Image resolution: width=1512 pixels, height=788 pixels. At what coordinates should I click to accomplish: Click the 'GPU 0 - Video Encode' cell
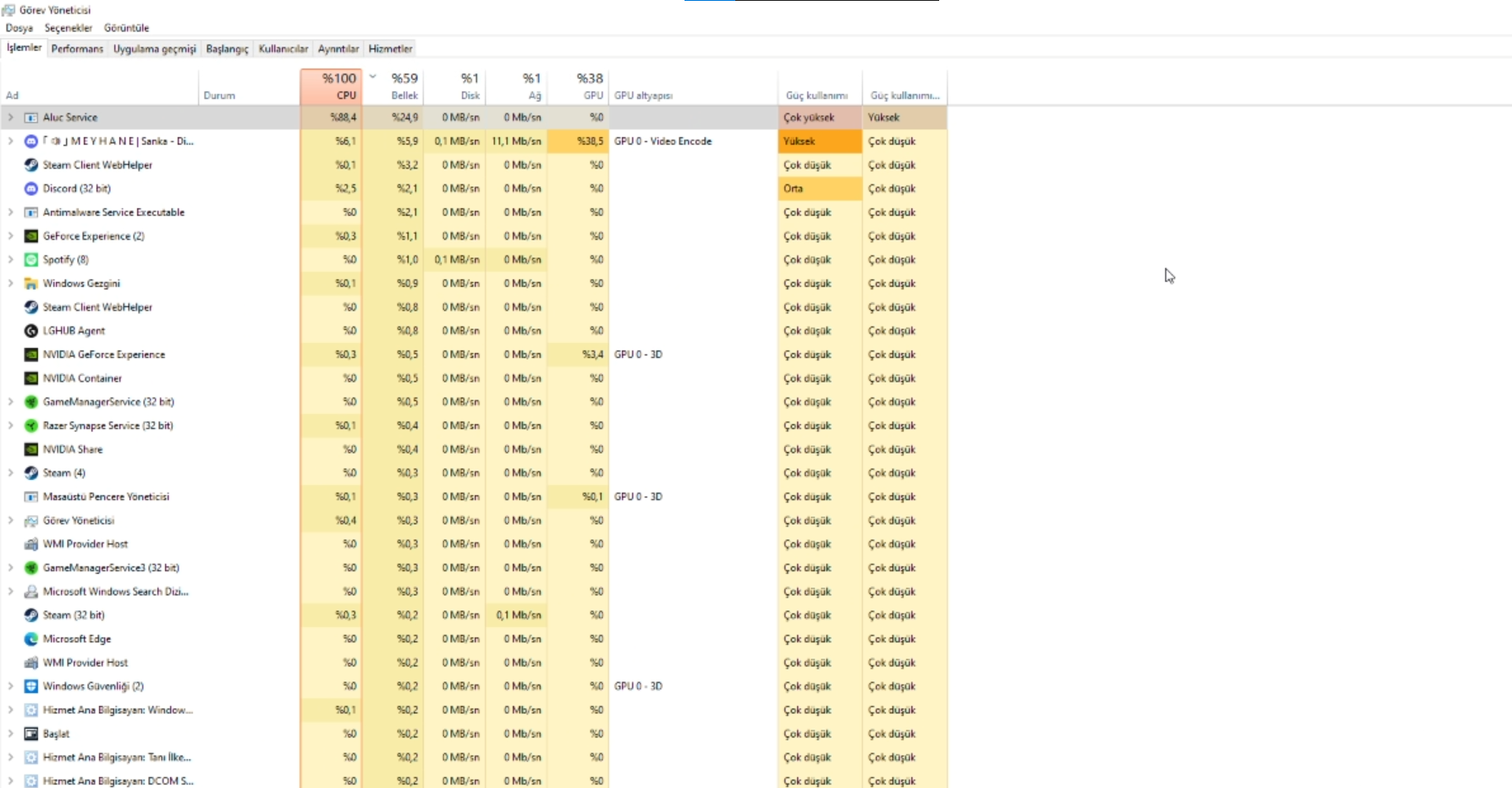click(x=694, y=141)
